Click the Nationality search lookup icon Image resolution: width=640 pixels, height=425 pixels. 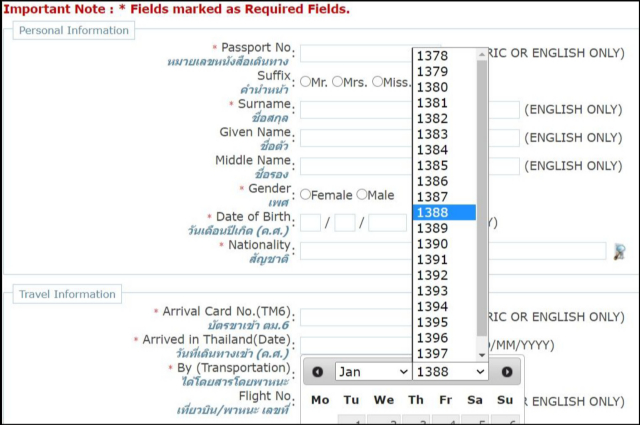(x=619, y=251)
